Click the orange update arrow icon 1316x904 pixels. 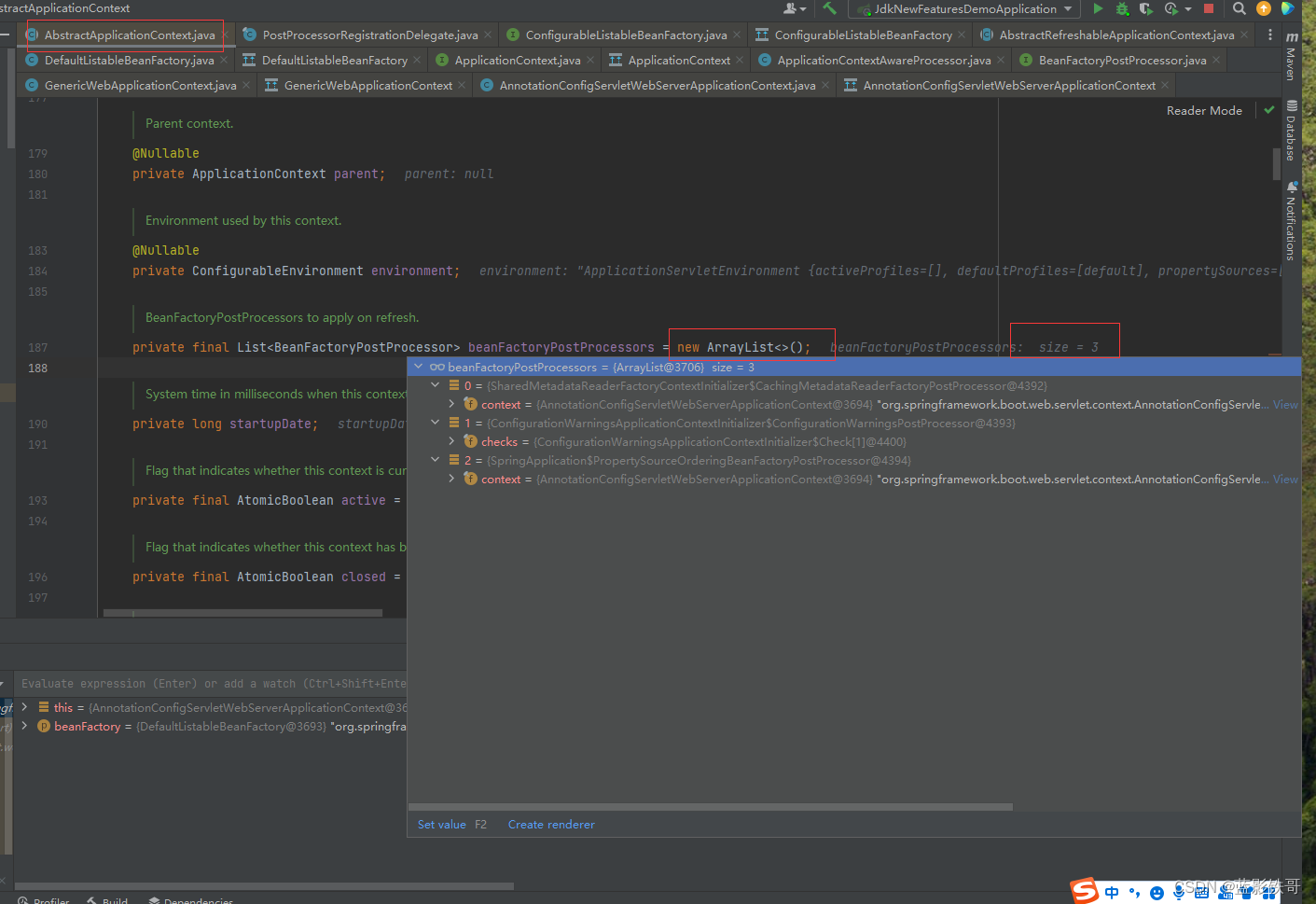coord(1264,8)
